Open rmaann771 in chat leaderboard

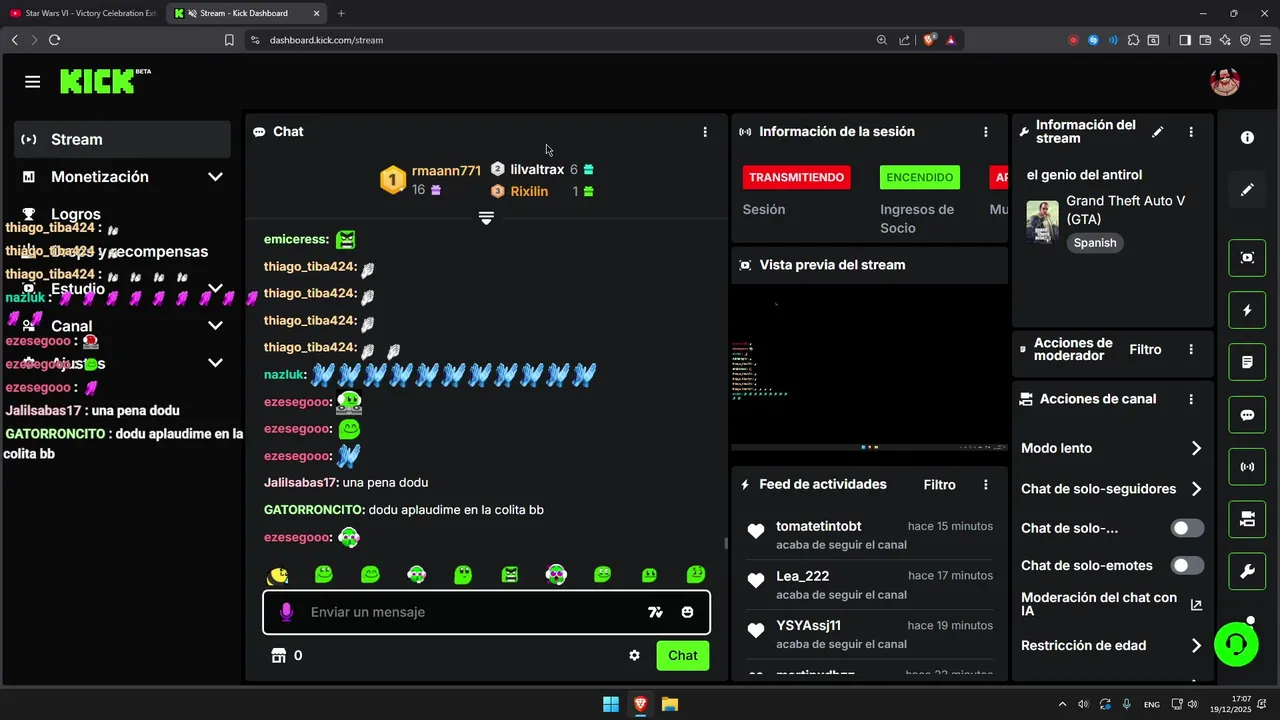446,171
